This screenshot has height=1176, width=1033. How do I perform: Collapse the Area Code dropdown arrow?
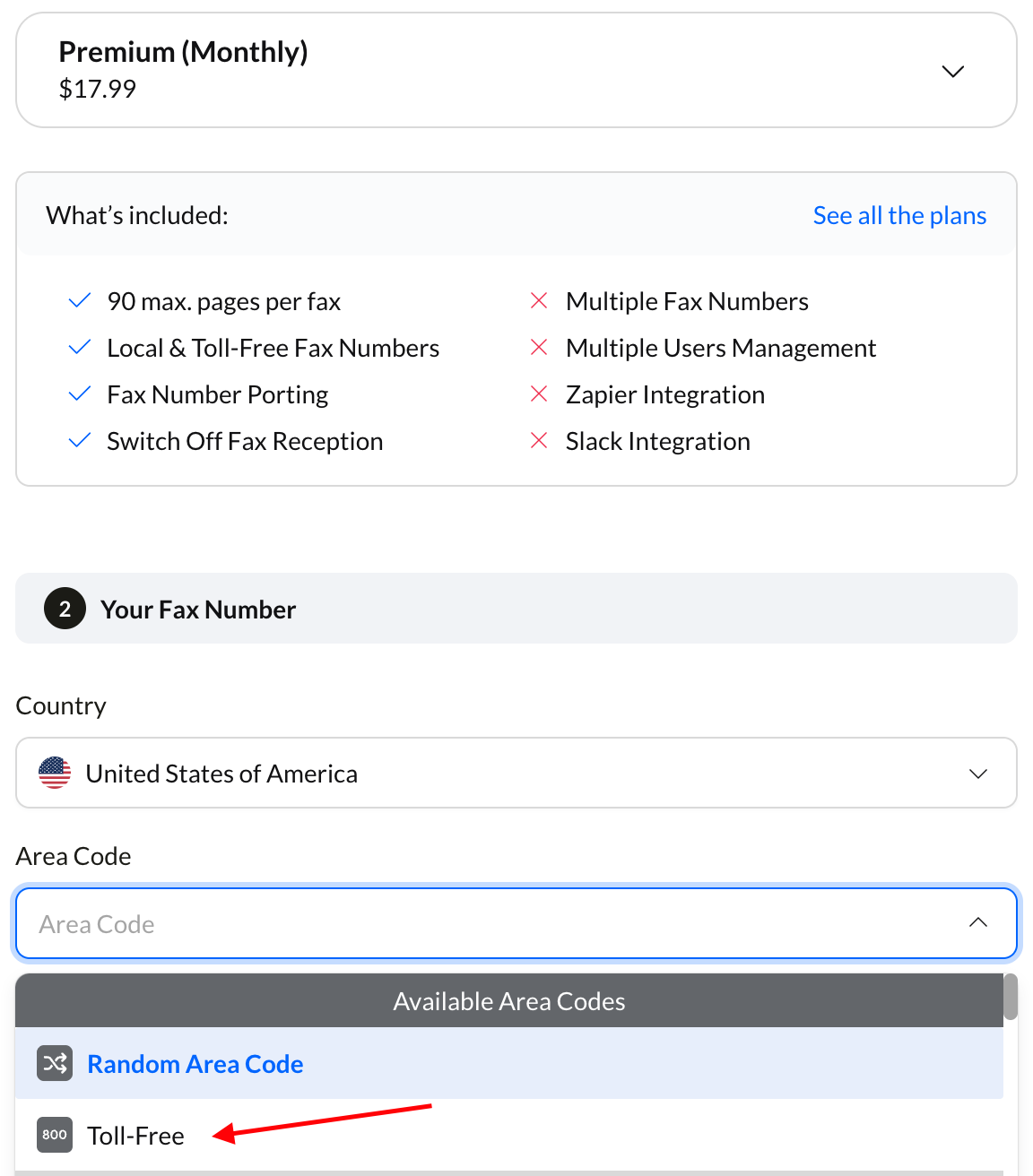point(978,923)
